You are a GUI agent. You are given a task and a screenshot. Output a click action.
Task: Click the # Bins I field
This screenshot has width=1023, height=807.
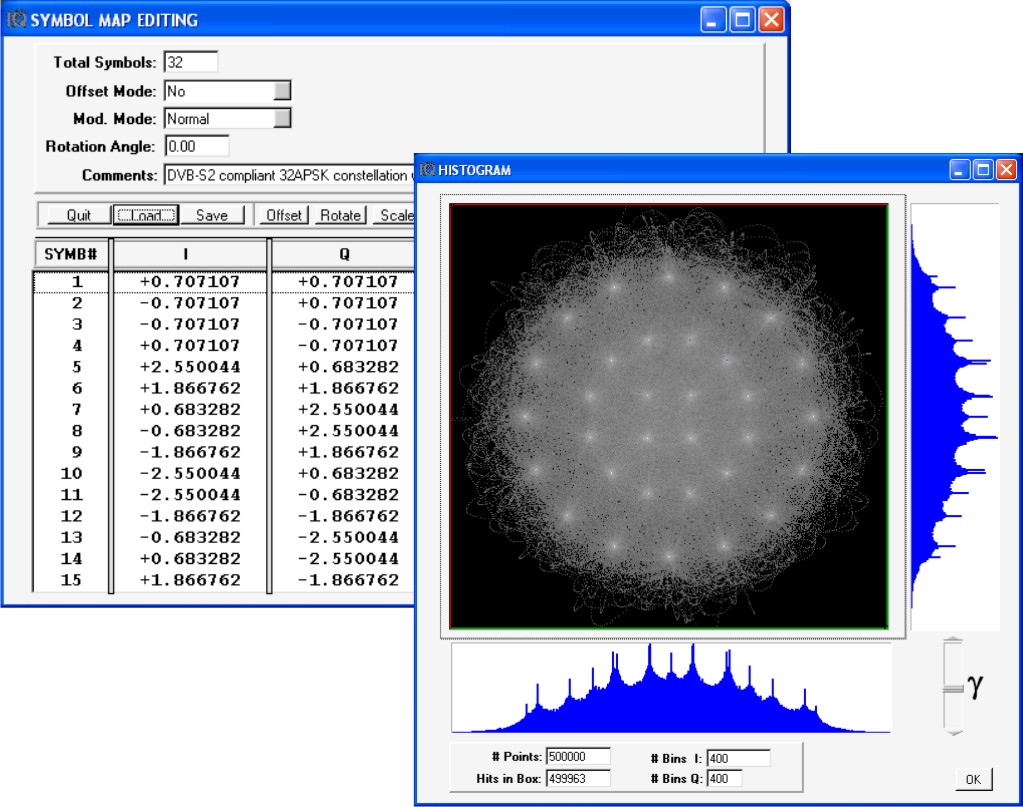tap(738, 758)
